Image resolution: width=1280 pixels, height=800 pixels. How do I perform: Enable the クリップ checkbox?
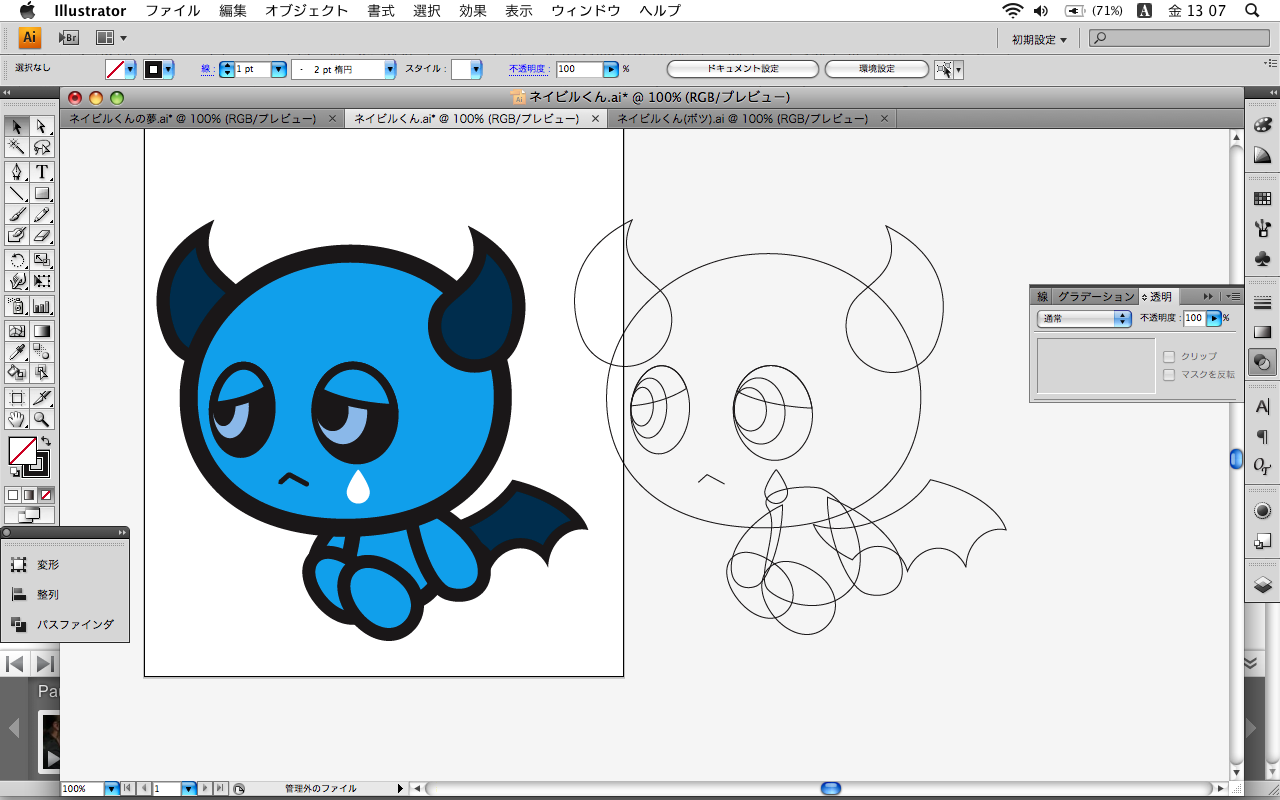pyautogui.click(x=1168, y=357)
